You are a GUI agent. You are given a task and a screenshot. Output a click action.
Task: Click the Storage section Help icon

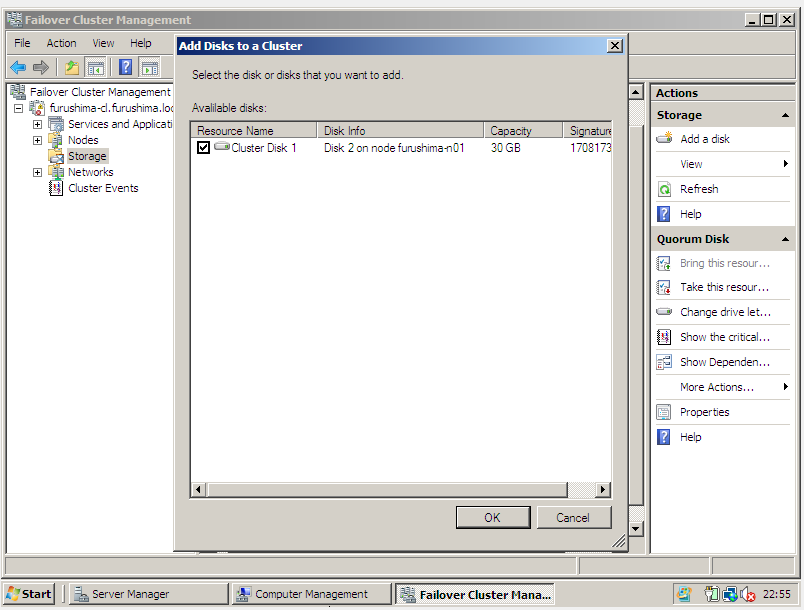click(x=664, y=214)
